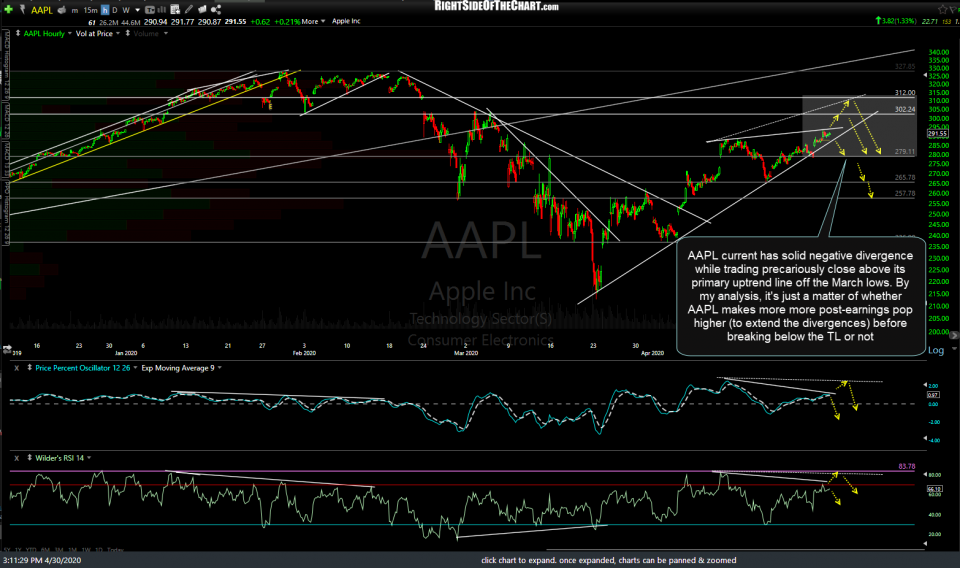Click the 'click chart to expand' status message
This screenshot has height=568, width=960.
coord(609,560)
